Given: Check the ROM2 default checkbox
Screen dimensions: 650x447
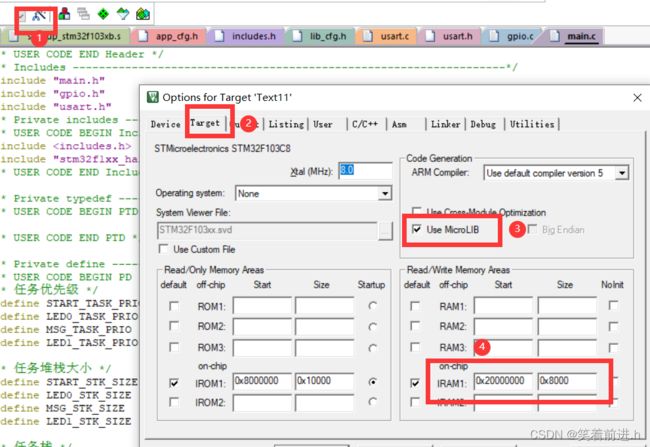Looking at the screenshot, I should pos(174,326).
